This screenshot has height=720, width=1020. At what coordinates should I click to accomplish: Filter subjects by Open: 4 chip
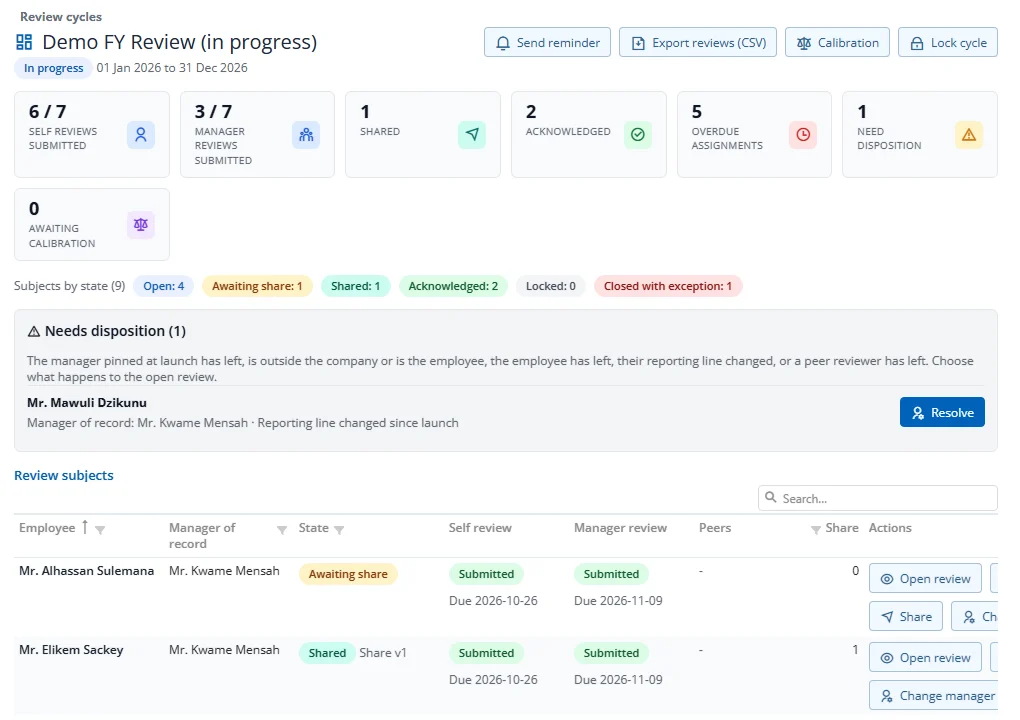(x=163, y=286)
